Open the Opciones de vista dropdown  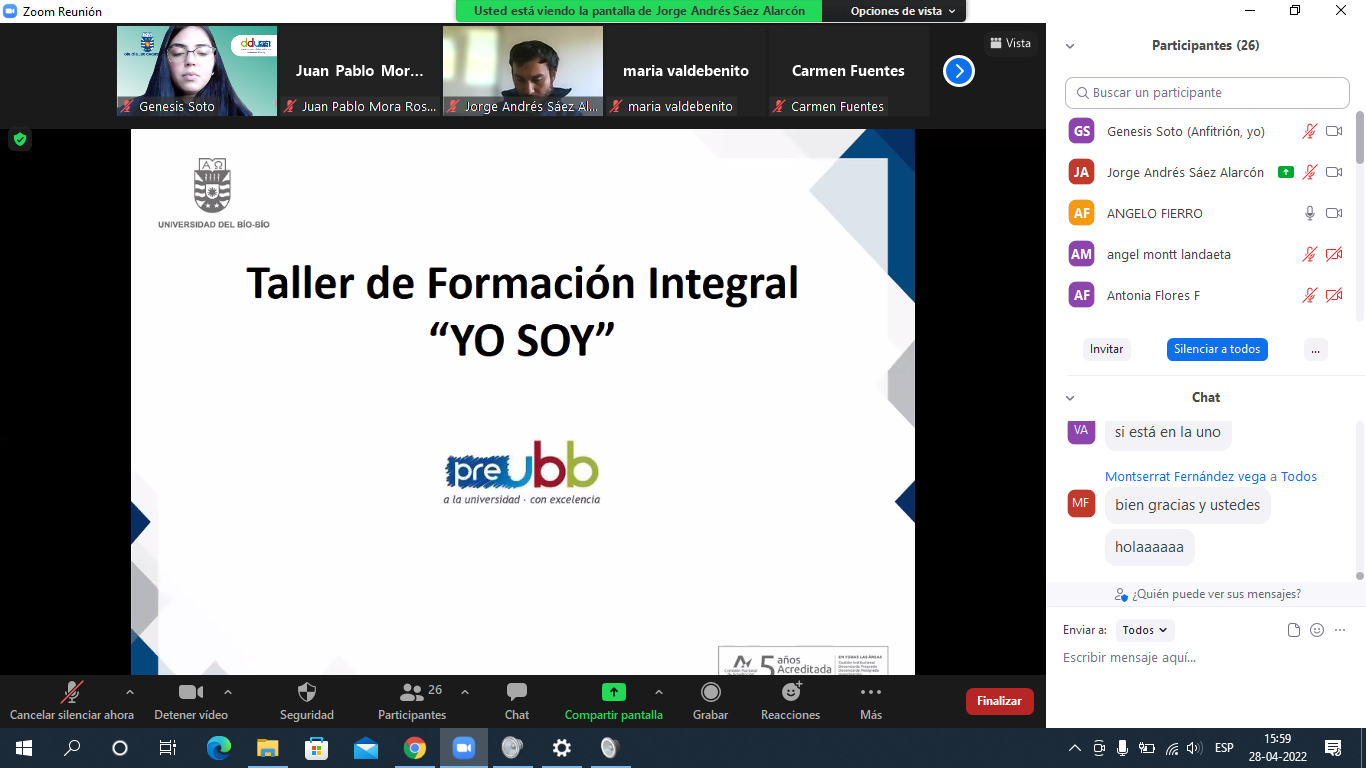pyautogui.click(x=902, y=11)
